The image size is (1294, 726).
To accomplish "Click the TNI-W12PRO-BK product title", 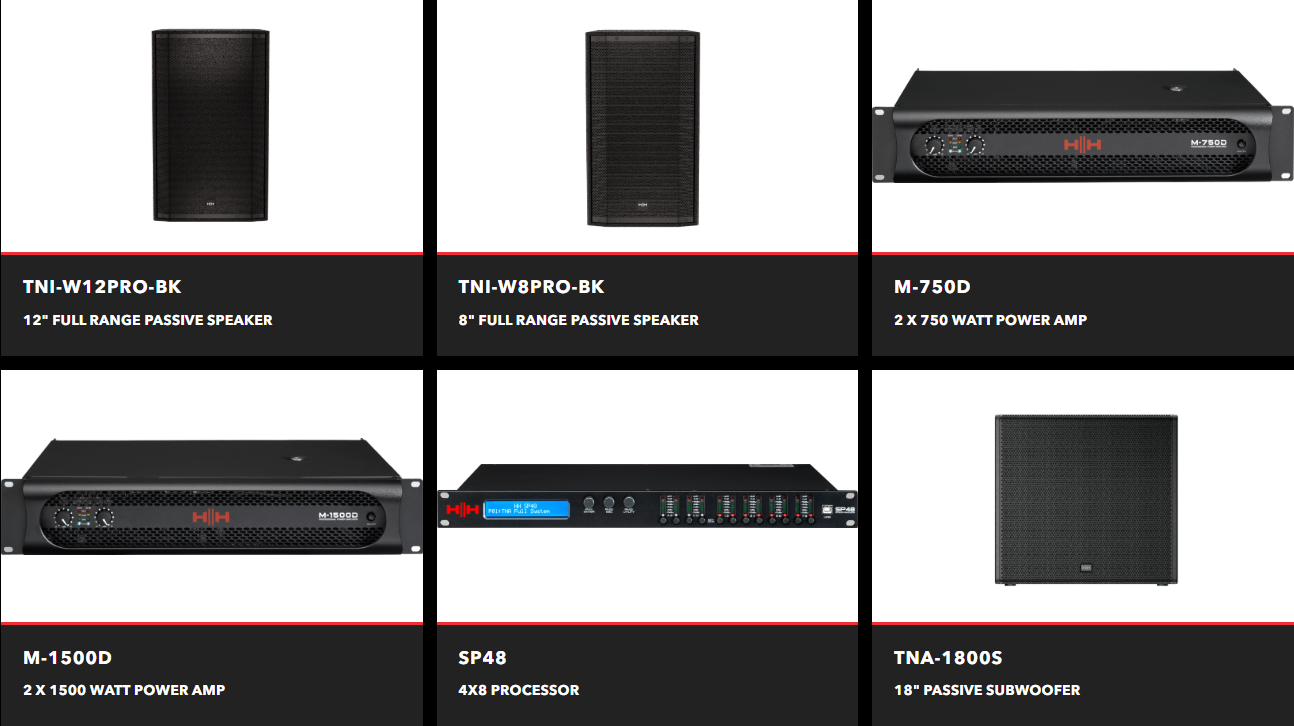I will click(102, 287).
